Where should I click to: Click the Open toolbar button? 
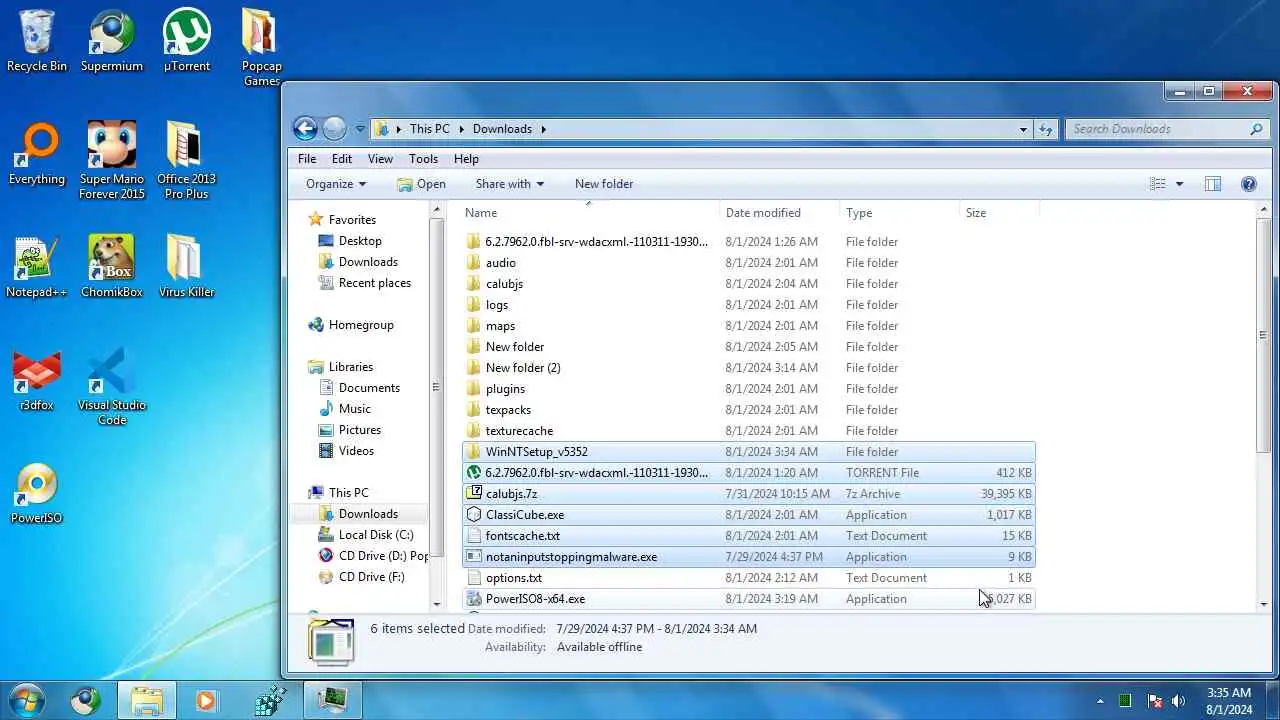click(x=421, y=184)
